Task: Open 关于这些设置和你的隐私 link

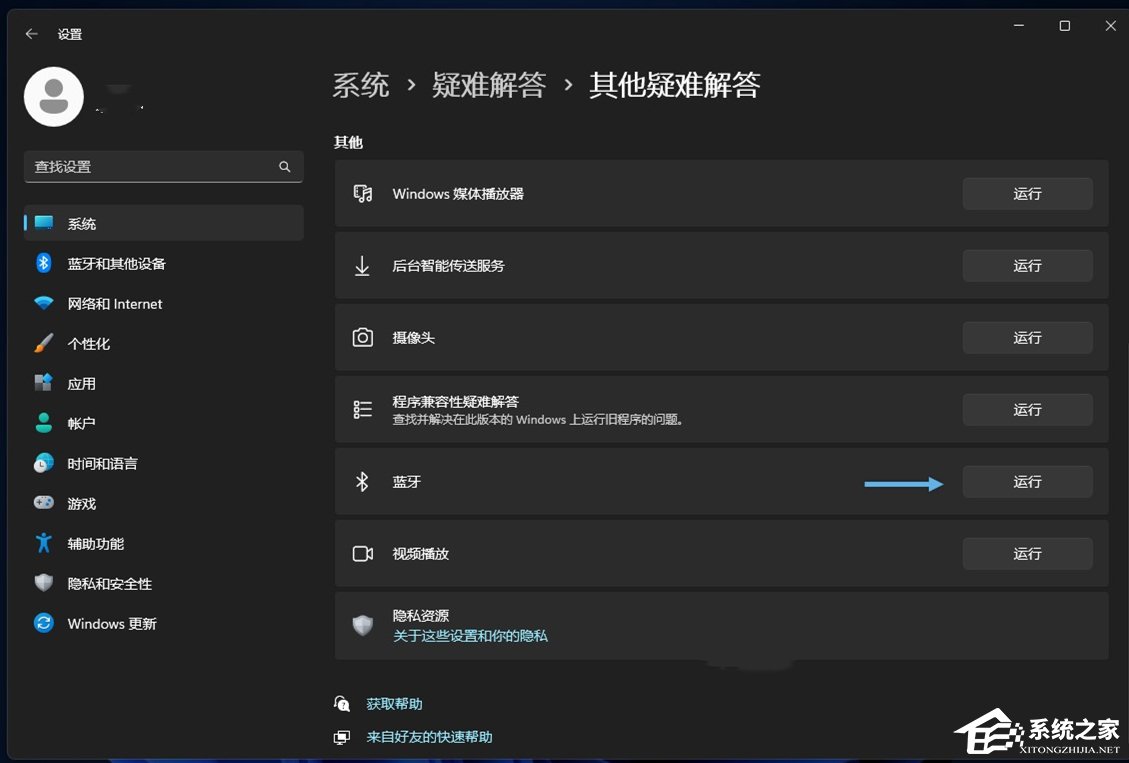Action: coord(472,635)
